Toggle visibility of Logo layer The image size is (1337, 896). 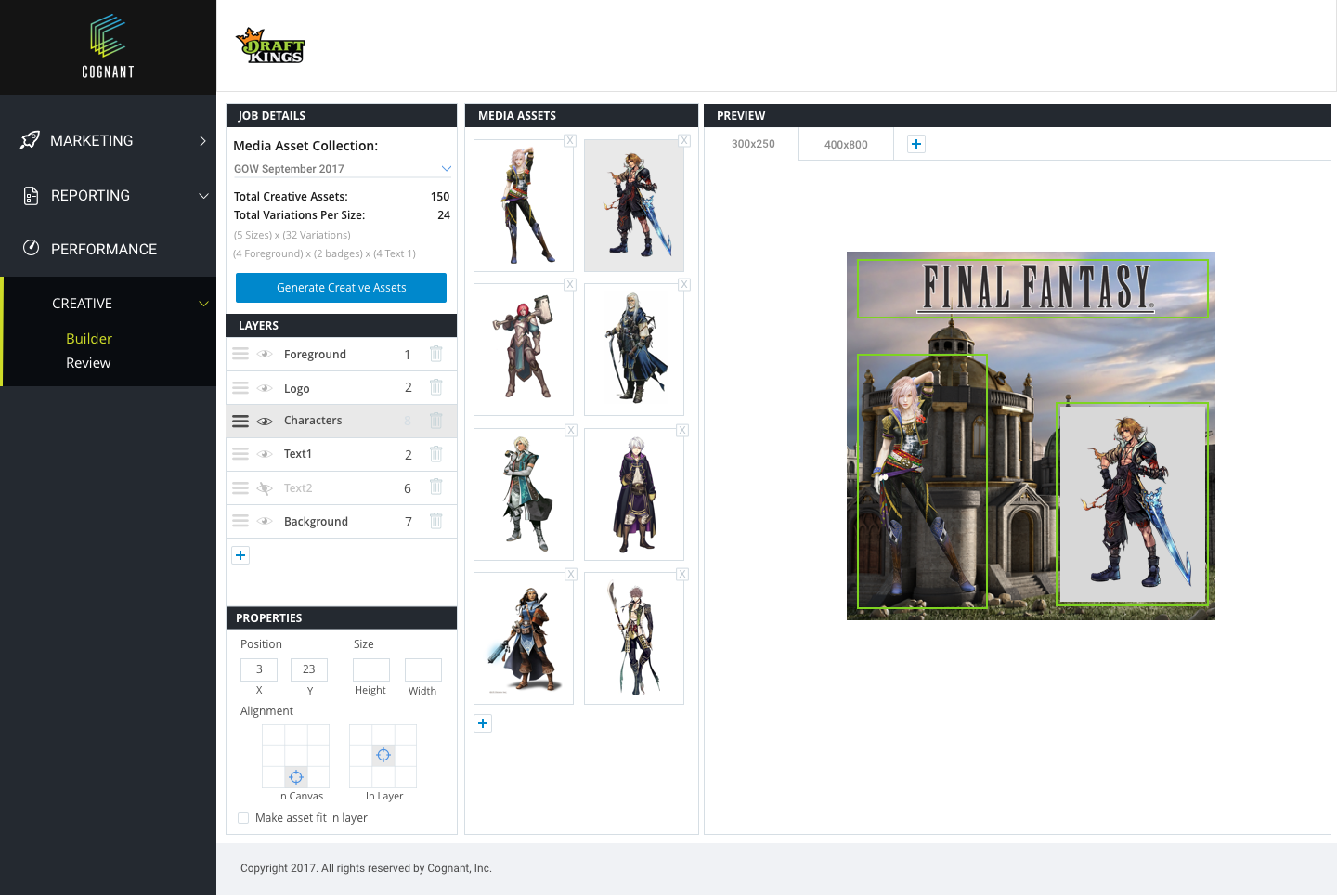coord(265,388)
